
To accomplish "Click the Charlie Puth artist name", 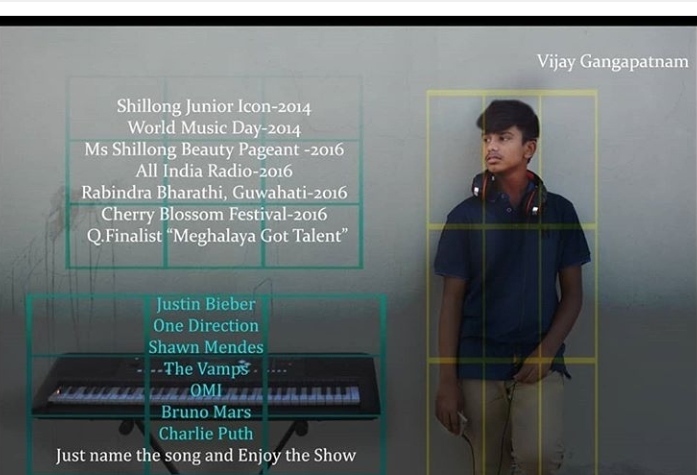I will (206, 434).
